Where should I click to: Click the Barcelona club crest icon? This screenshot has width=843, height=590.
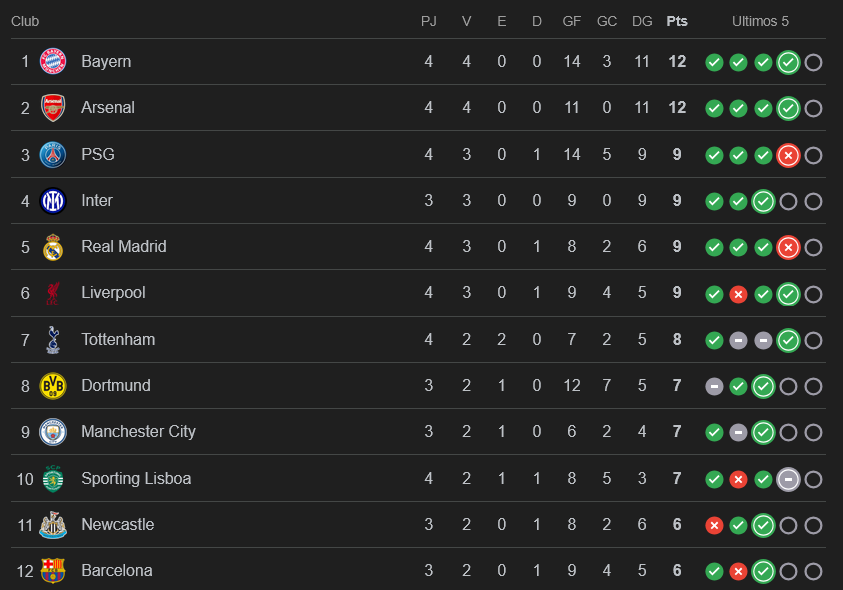point(53,571)
